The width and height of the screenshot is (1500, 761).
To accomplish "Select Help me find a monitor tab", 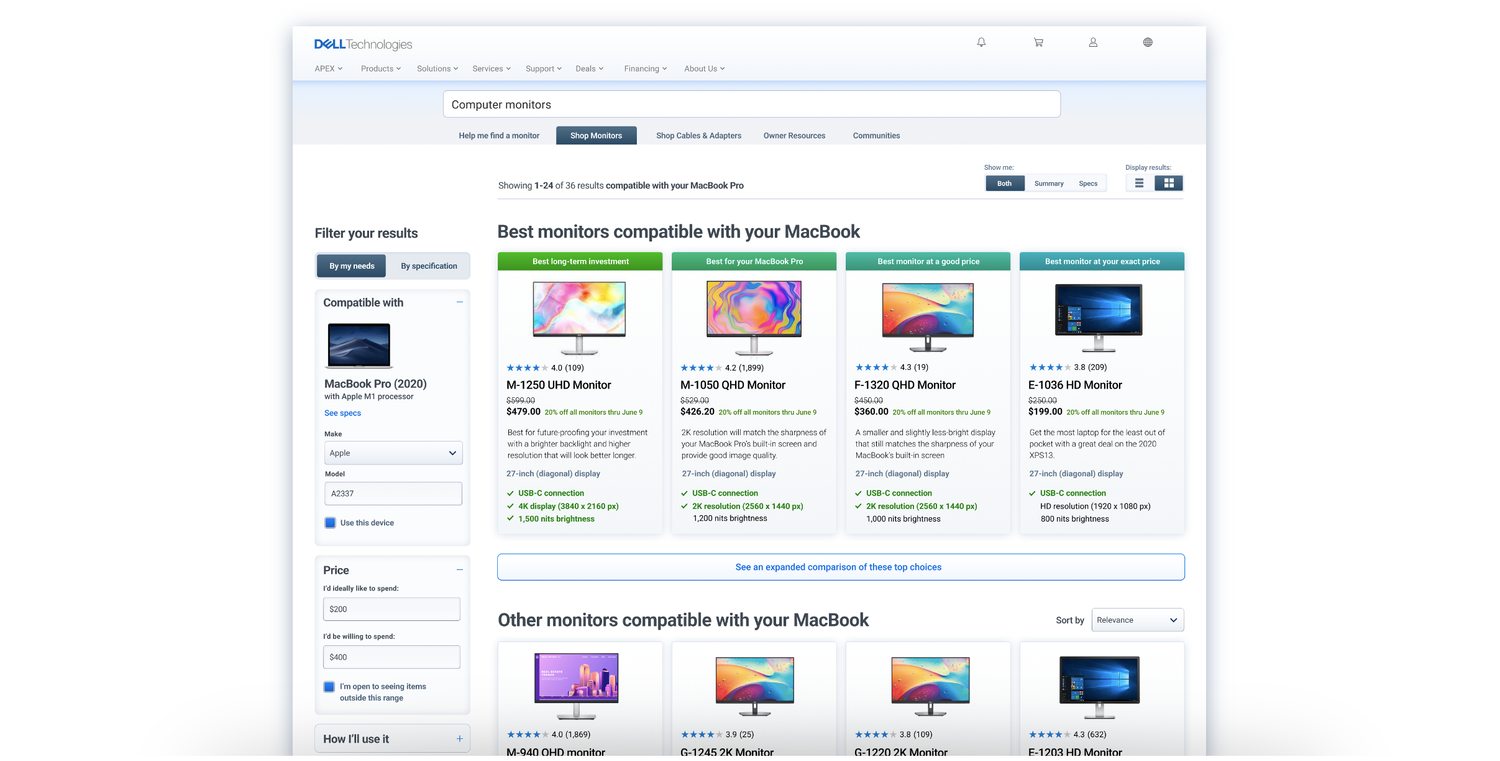I will pyautogui.click(x=499, y=136).
